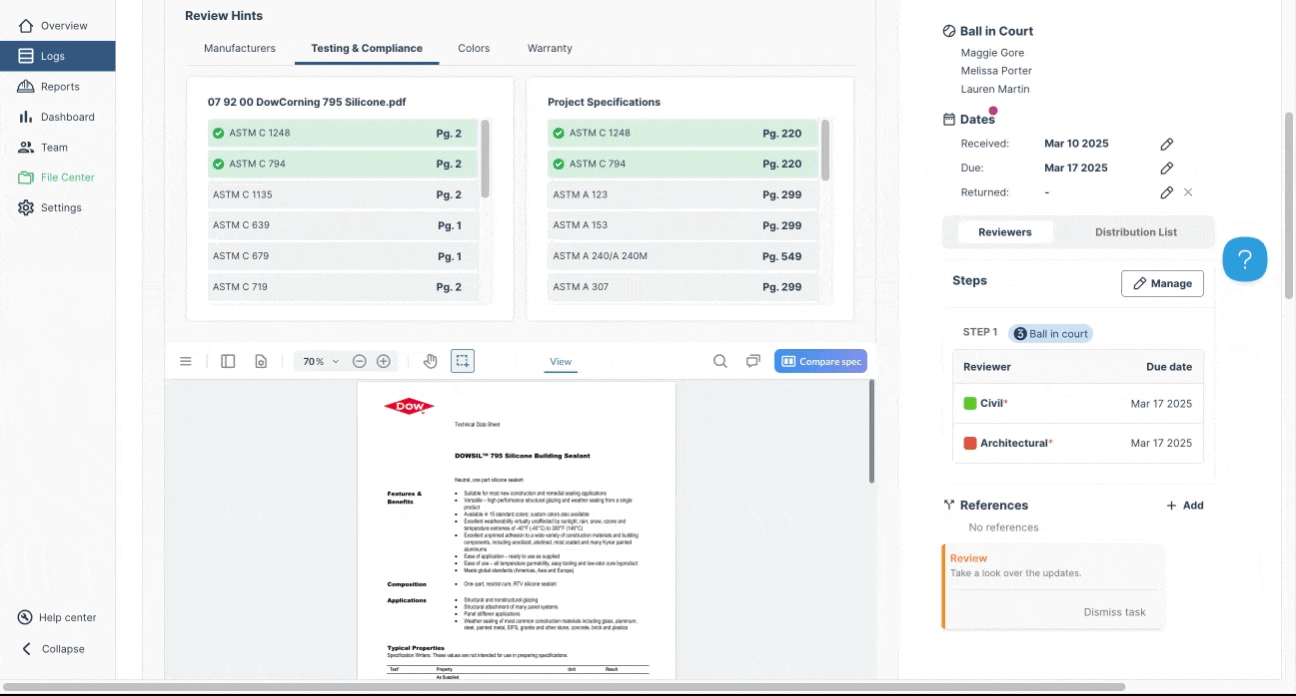Open the comments panel icon

coord(753,361)
